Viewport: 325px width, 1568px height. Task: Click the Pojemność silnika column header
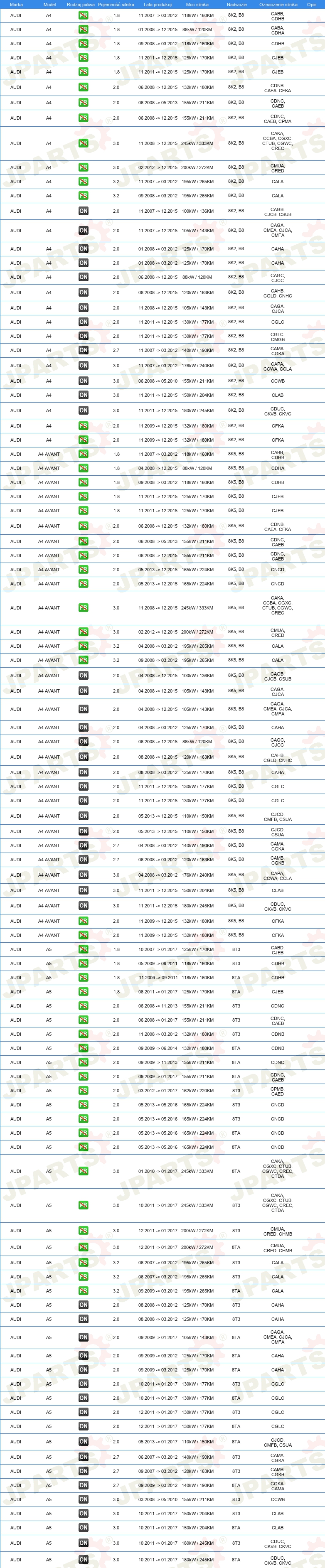click(x=116, y=4)
